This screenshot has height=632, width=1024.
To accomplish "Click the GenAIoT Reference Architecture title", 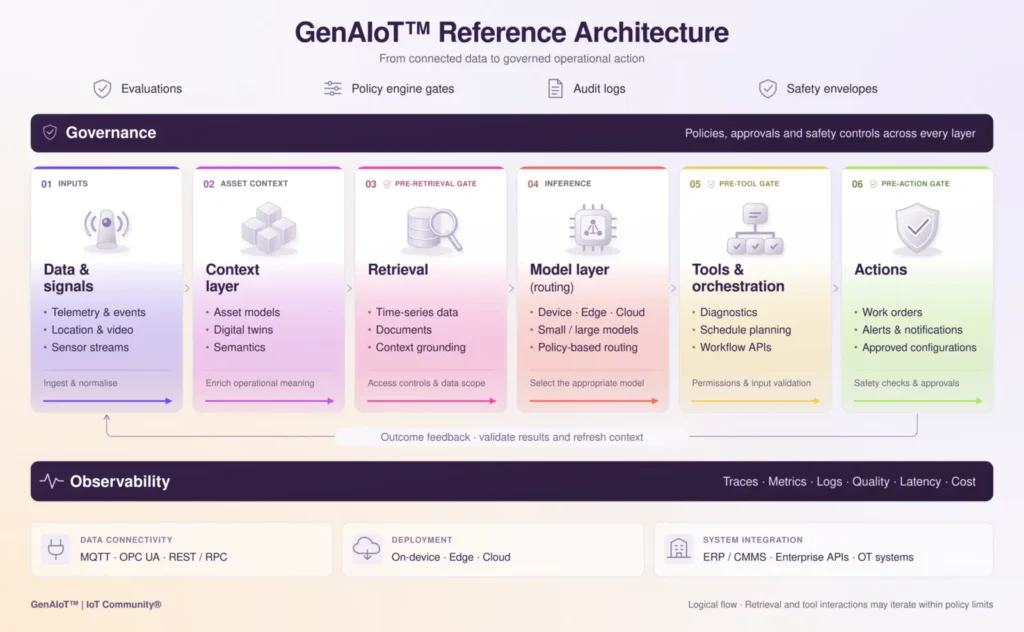I will (x=511, y=32).
